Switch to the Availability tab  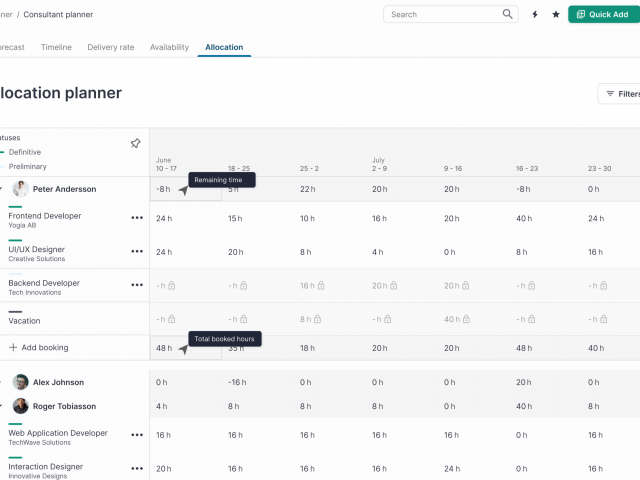[169, 47]
